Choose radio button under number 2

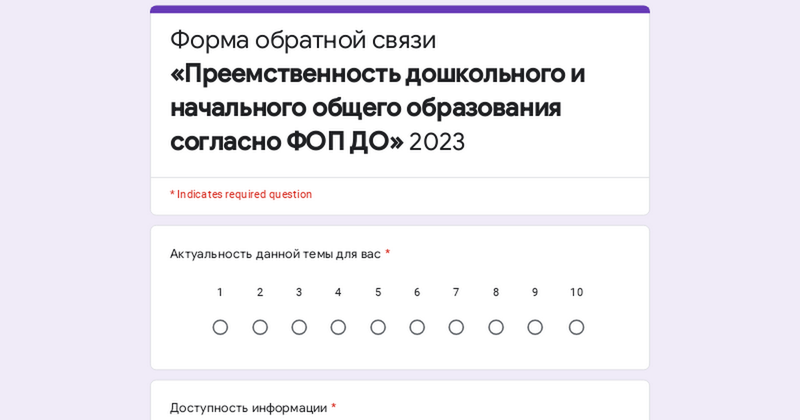point(260,327)
